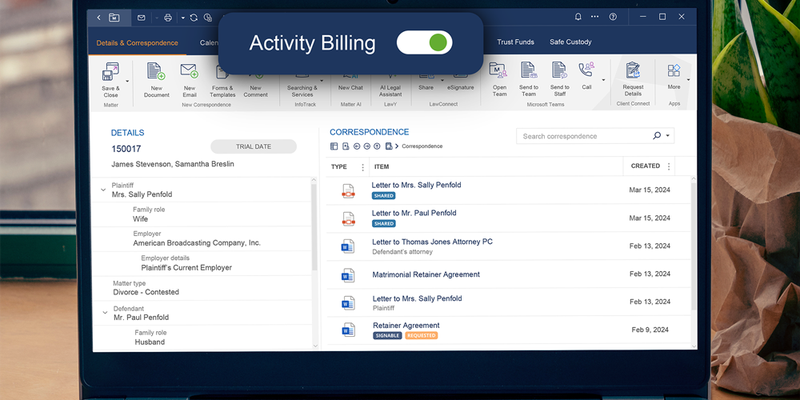Open the More apps icon
This screenshot has height=400, width=800.
[674, 70]
